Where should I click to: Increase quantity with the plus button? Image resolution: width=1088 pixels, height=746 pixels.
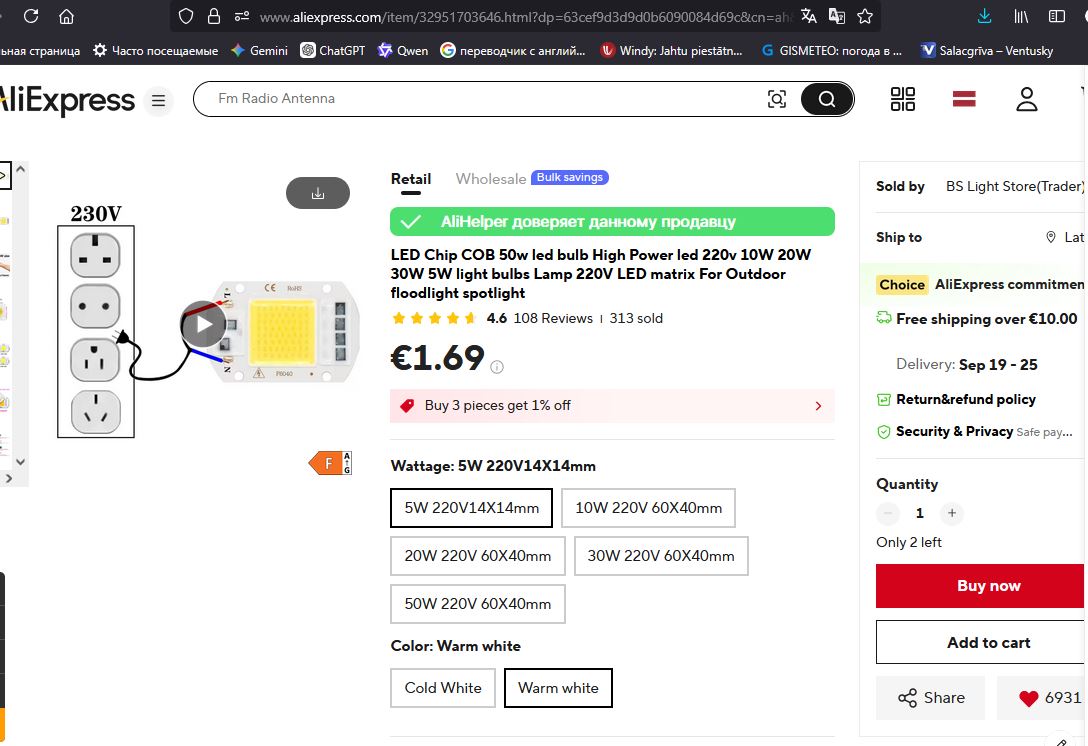[952, 513]
